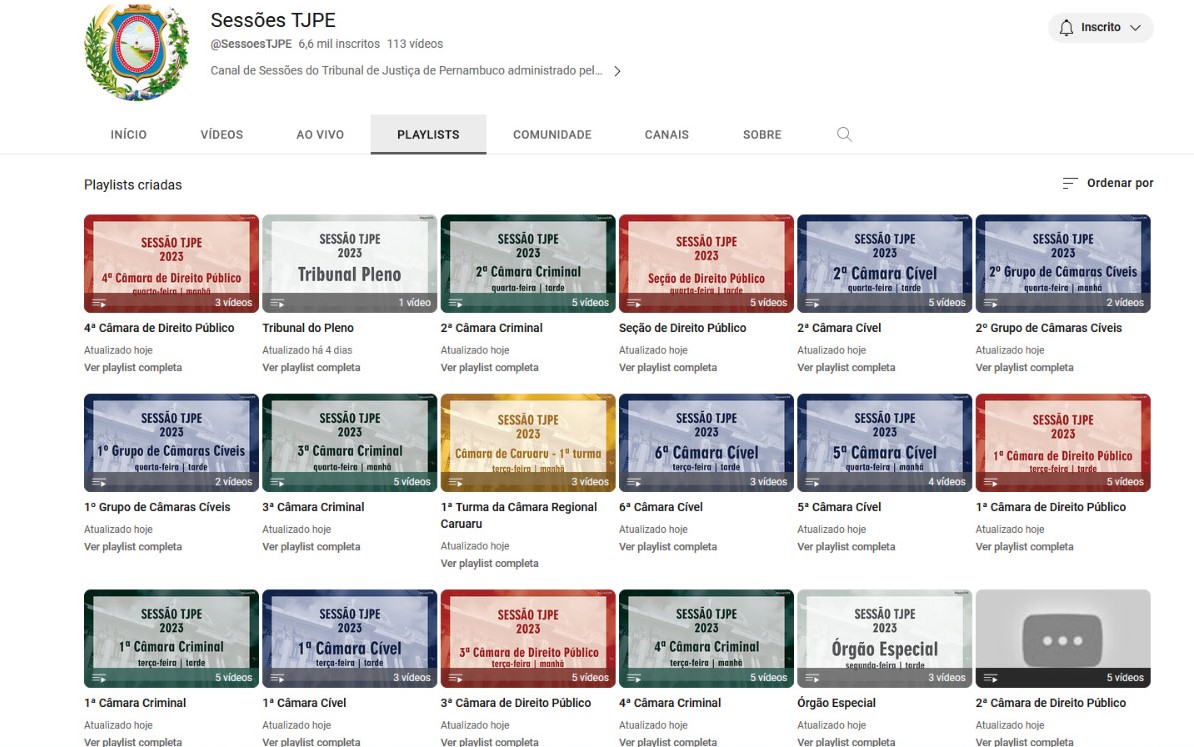Open the 4ª Câmara Criminal thumbnail
The image size is (1194, 747).
coord(706,638)
